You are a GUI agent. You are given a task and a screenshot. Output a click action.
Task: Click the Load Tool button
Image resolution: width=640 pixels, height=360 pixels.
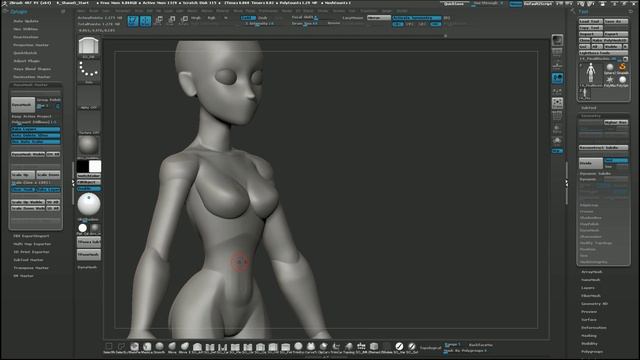[x=590, y=21]
